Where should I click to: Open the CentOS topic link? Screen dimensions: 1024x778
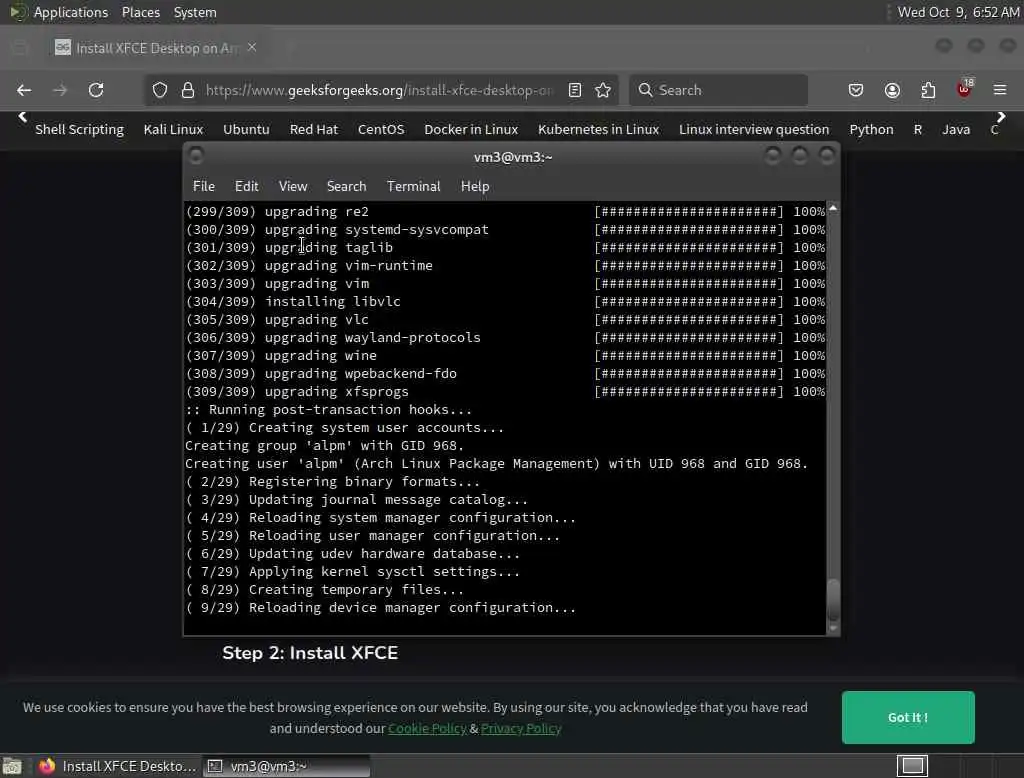tap(381, 129)
